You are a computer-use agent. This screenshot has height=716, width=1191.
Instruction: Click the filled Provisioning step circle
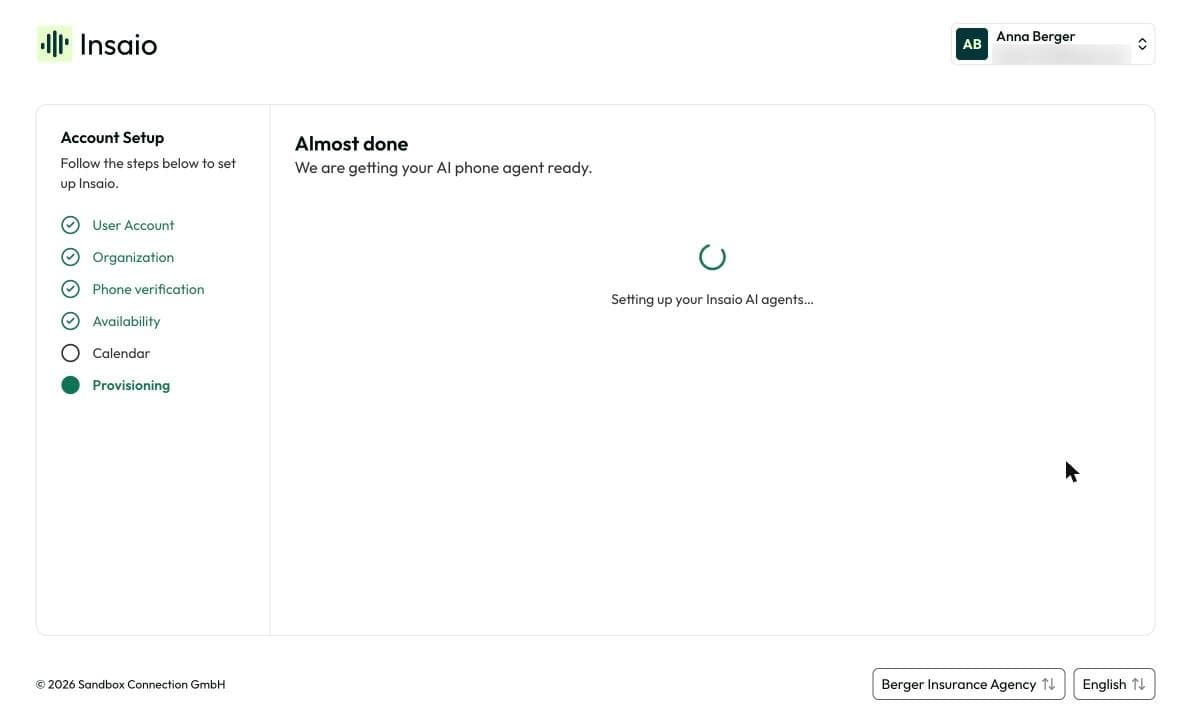coord(70,385)
